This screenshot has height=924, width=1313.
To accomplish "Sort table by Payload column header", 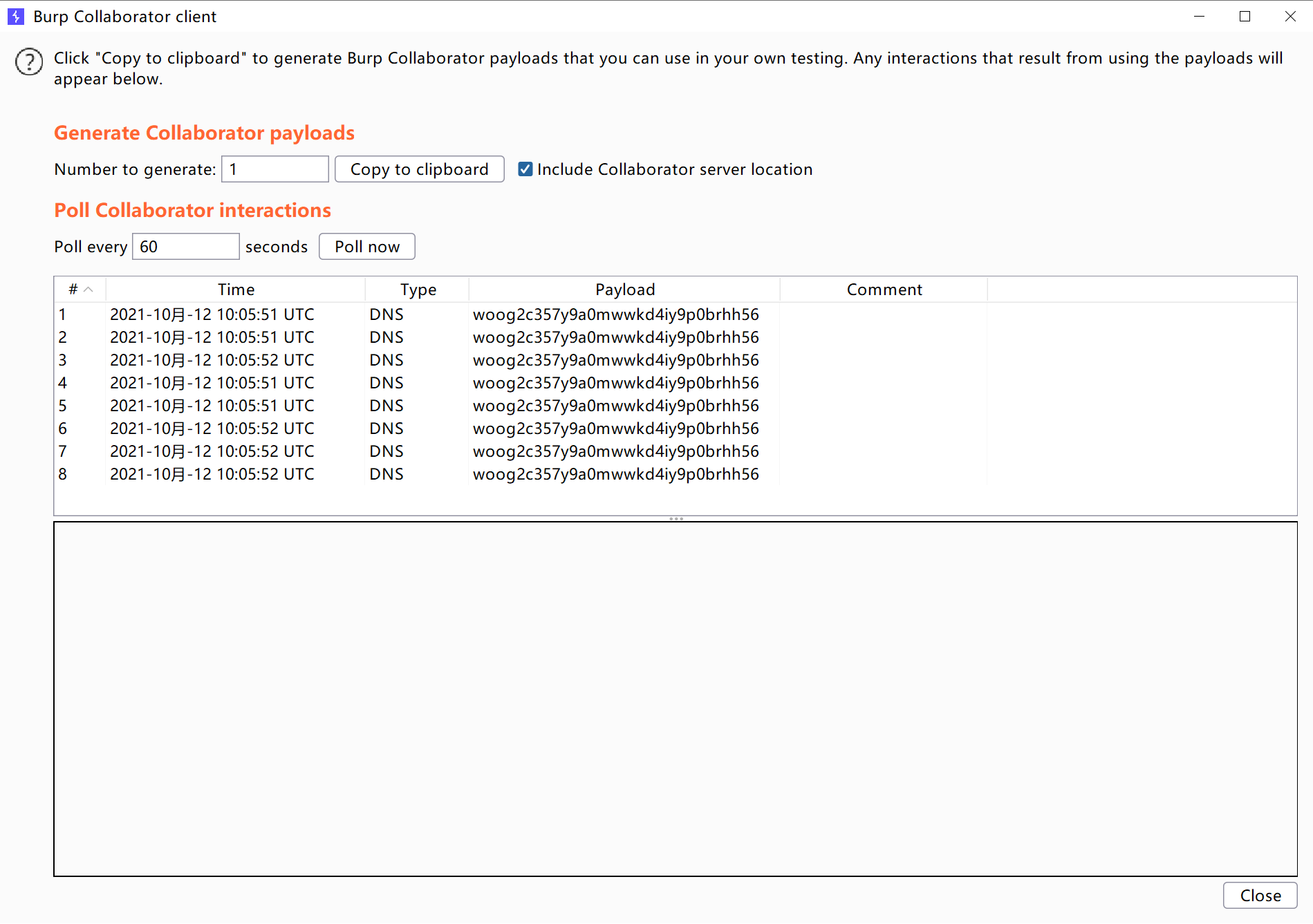I will click(x=625, y=290).
